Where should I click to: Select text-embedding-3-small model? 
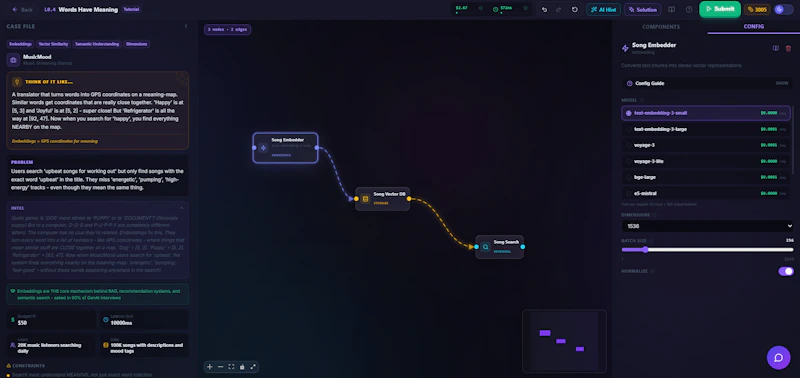tap(706, 113)
